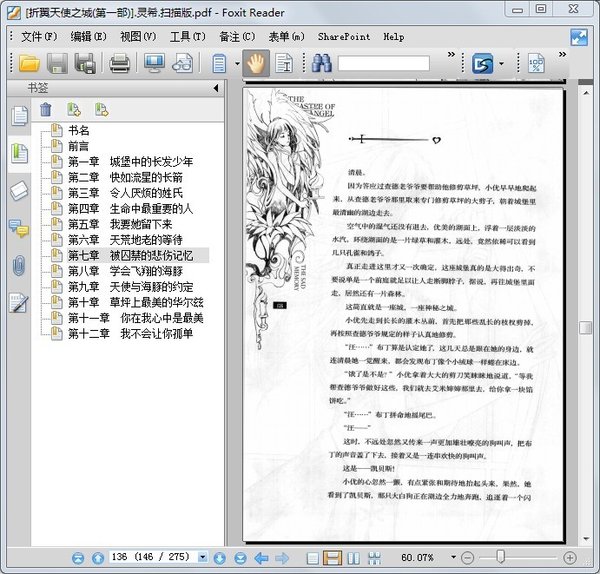This screenshot has height=574, width=600.
Task: Open the Help menu
Action: 394,37
